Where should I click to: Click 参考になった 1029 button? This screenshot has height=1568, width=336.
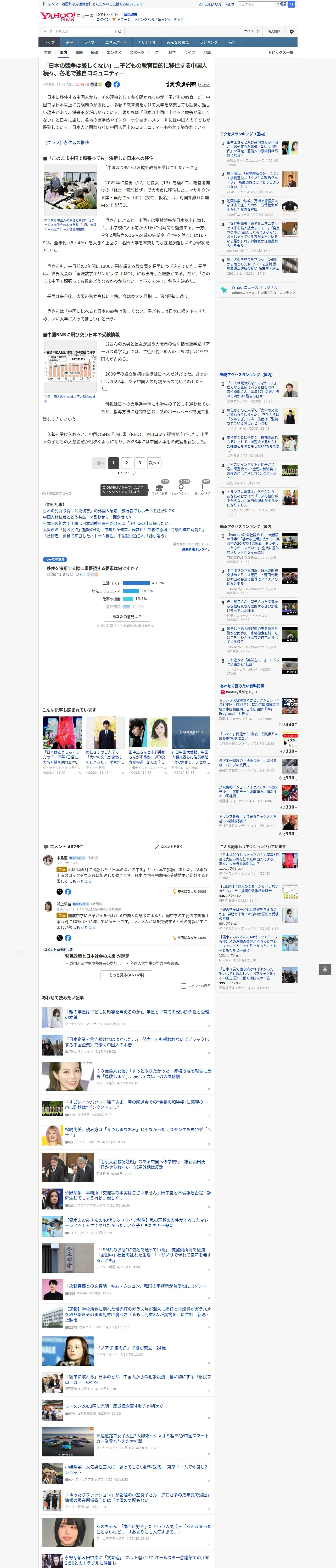[190, 937]
